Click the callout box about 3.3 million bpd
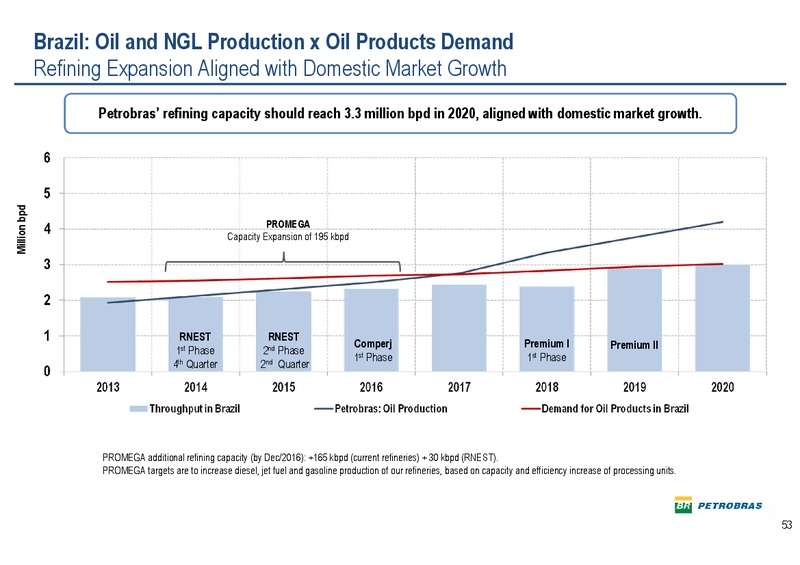 coord(400,113)
